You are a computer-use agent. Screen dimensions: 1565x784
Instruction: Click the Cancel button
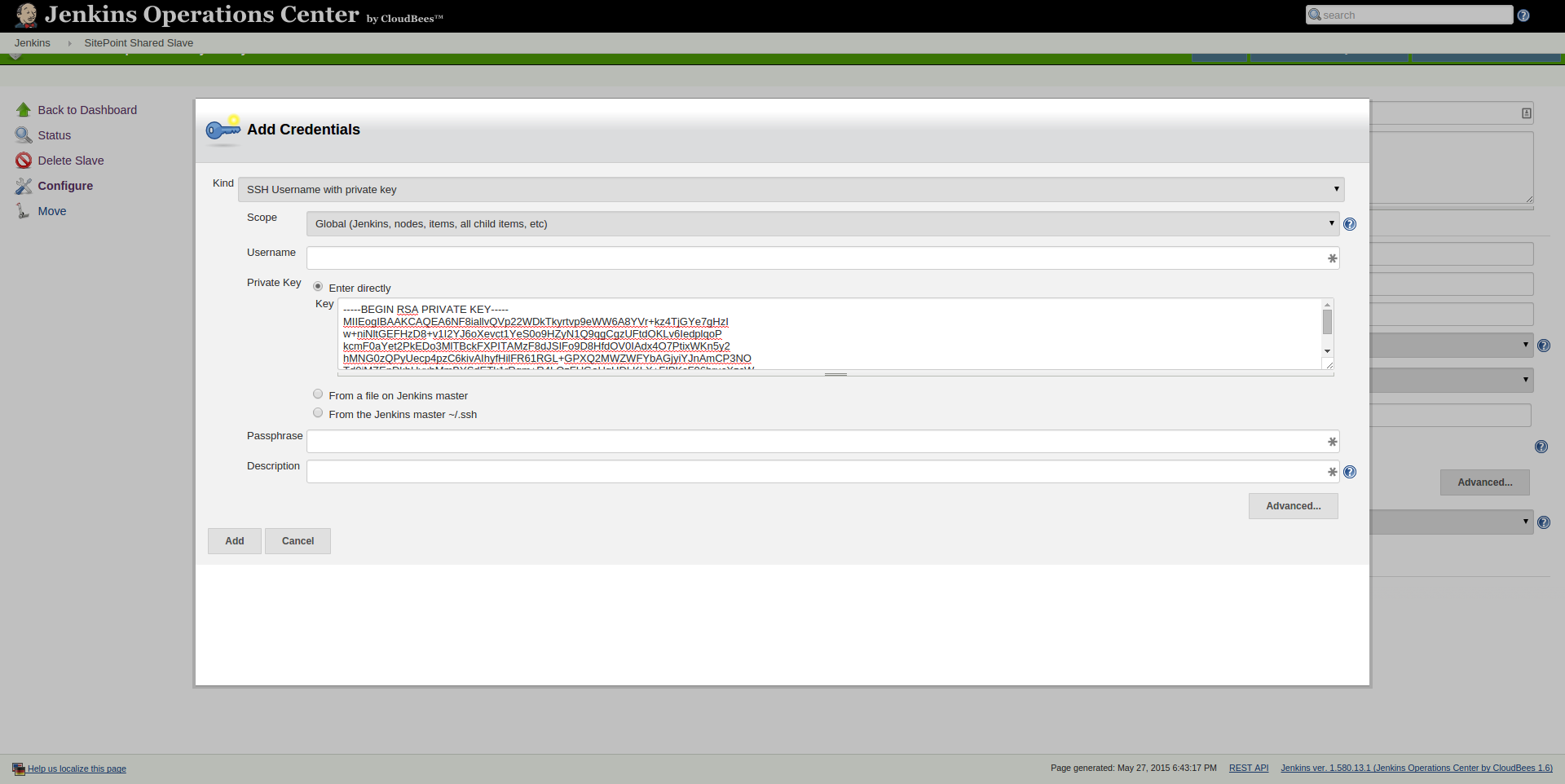[x=298, y=541]
